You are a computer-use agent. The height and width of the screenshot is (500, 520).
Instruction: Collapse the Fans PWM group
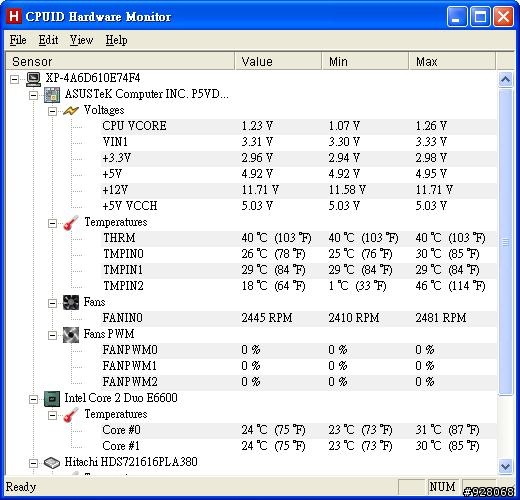coord(52,335)
